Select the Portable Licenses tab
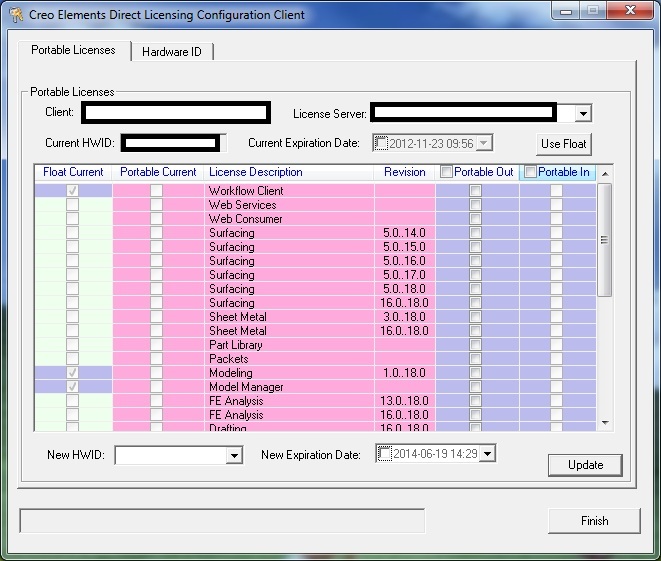The width and height of the screenshot is (661, 561). (x=73, y=50)
